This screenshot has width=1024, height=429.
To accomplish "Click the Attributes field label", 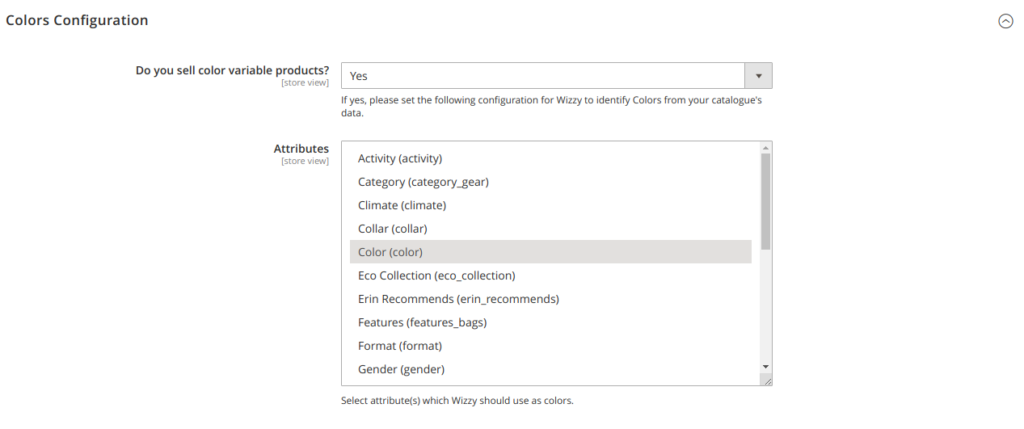I will point(301,149).
